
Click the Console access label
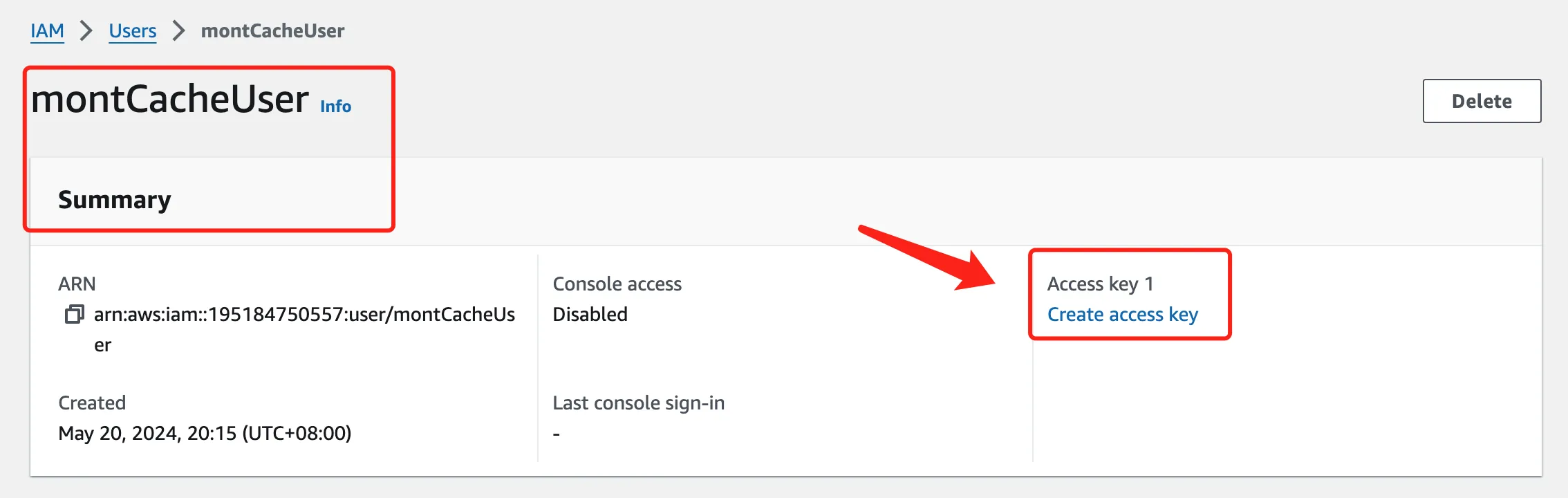(x=617, y=284)
